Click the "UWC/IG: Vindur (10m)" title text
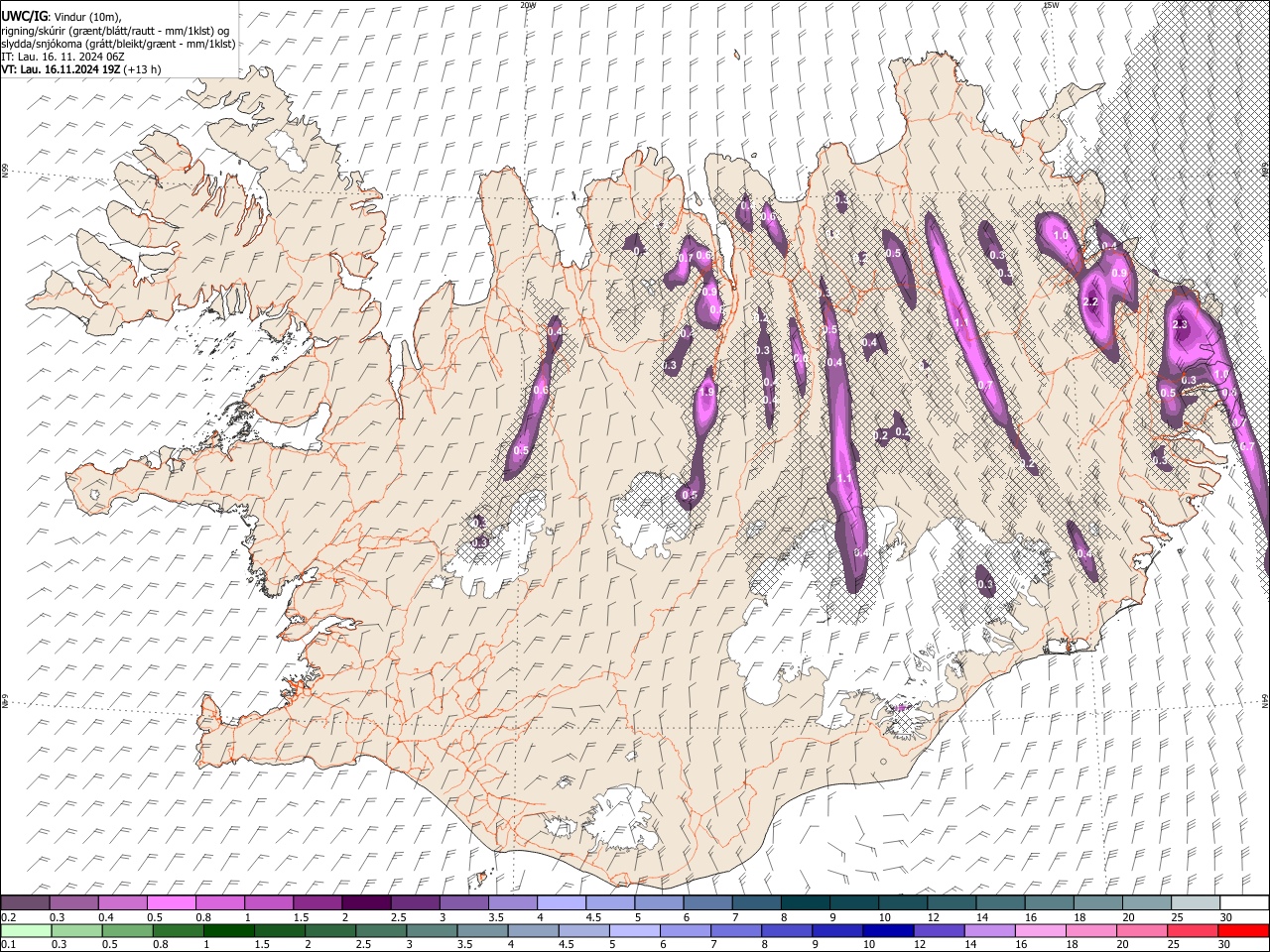 coord(62,17)
